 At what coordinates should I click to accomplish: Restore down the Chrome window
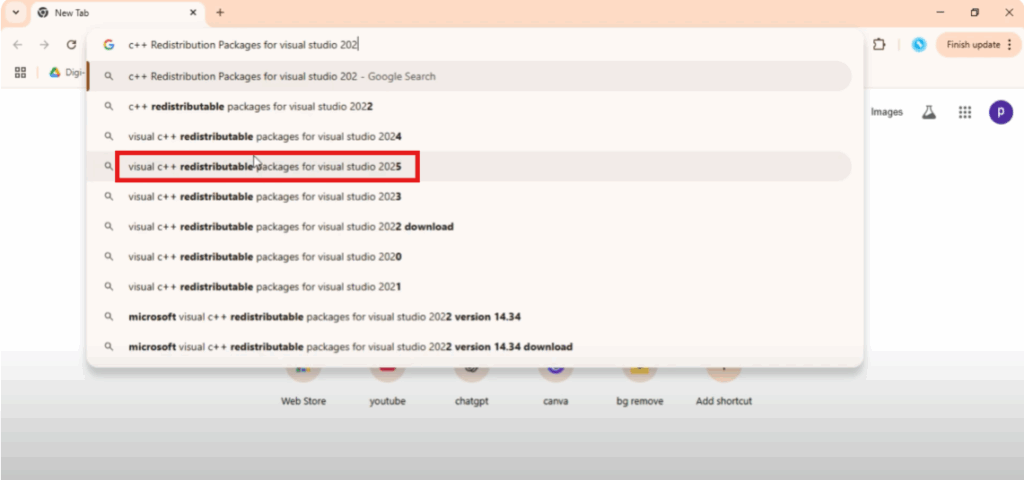974,12
